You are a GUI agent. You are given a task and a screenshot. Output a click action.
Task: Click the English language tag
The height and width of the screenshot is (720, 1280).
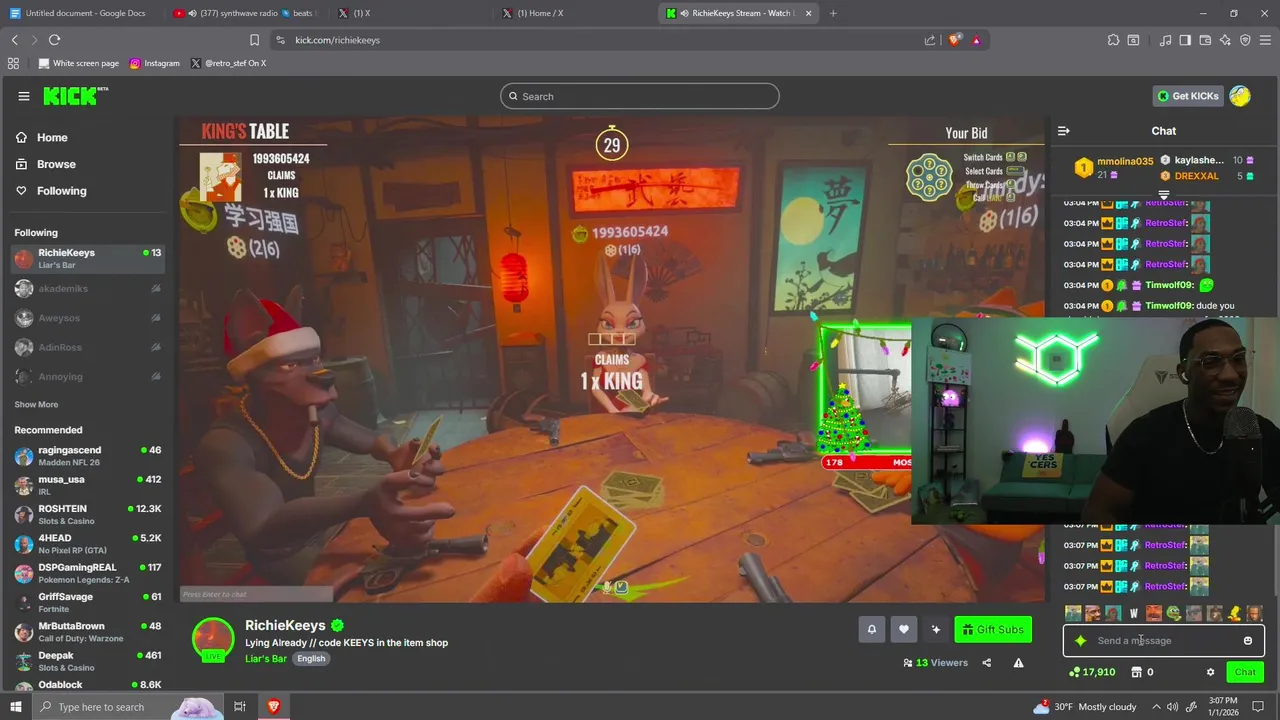pos(311,659)
